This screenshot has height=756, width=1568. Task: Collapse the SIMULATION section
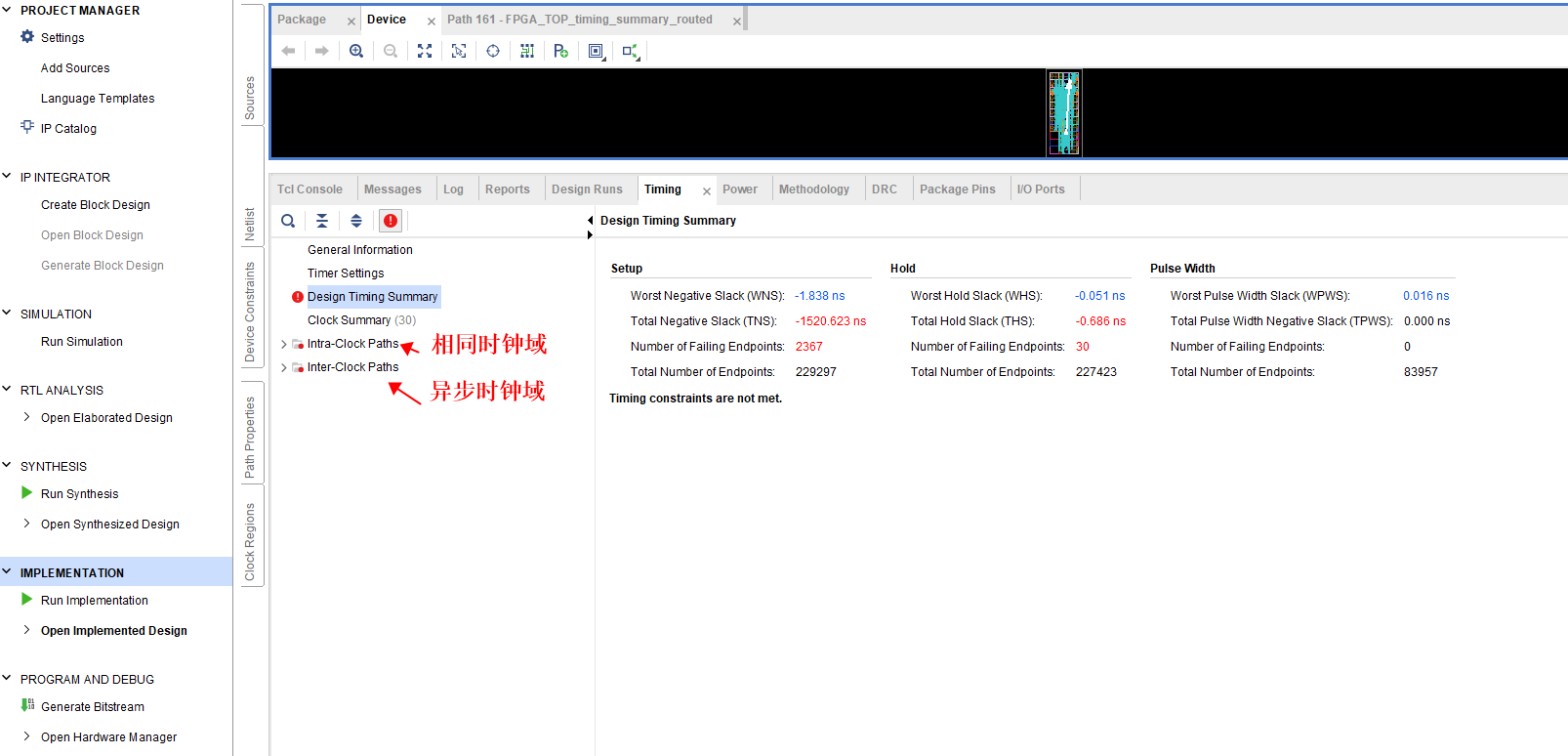click(7, 314)
